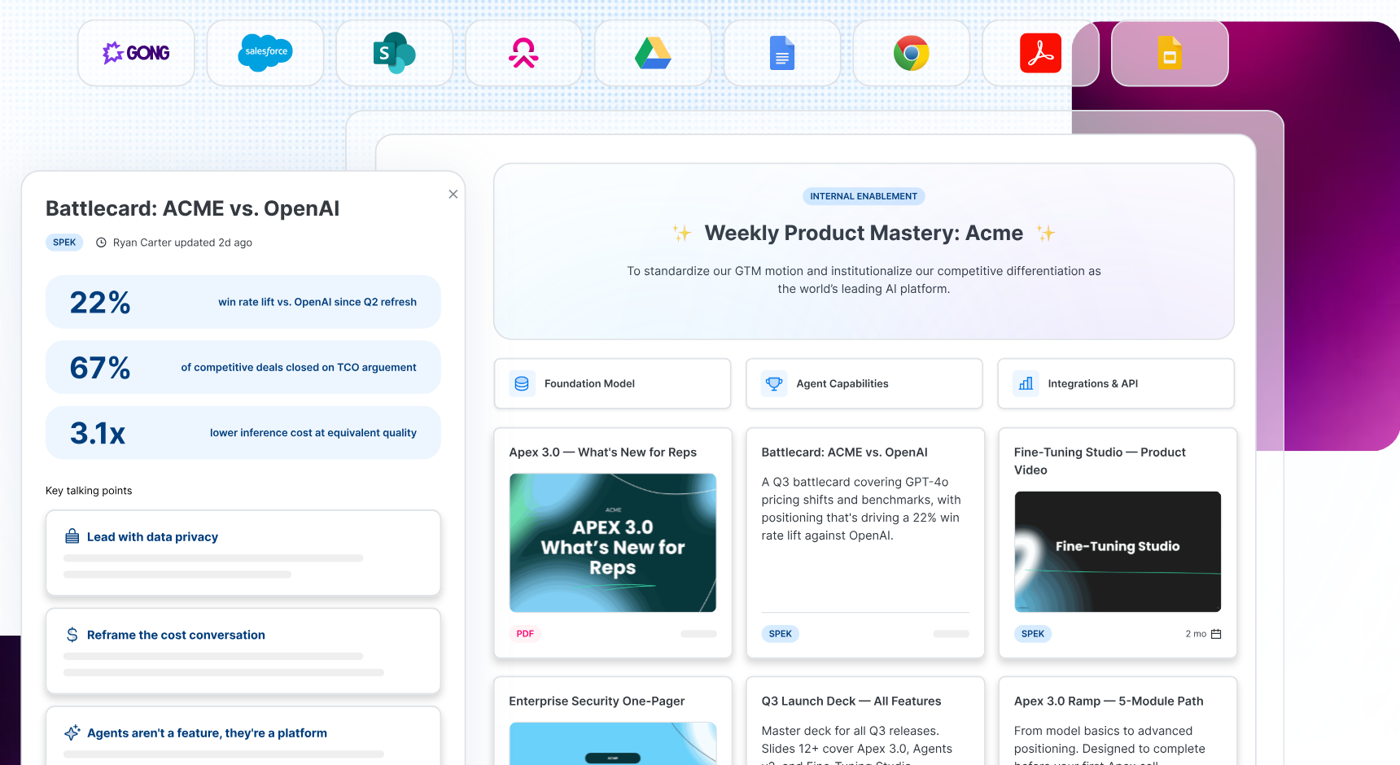Click the 67% competitive deals stat
Viewport: 1400px width, 765px height.
tap(243, 367)
